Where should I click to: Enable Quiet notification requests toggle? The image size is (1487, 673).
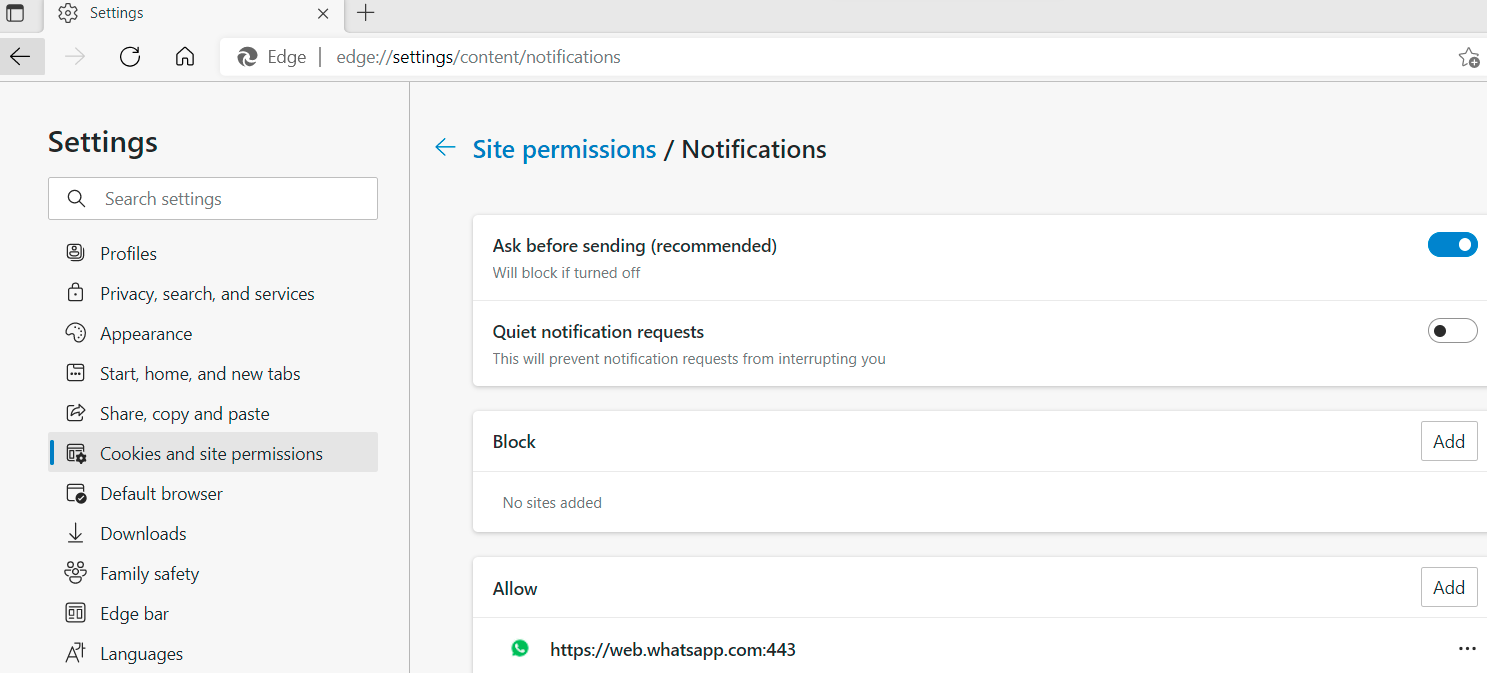(1452, 331)
